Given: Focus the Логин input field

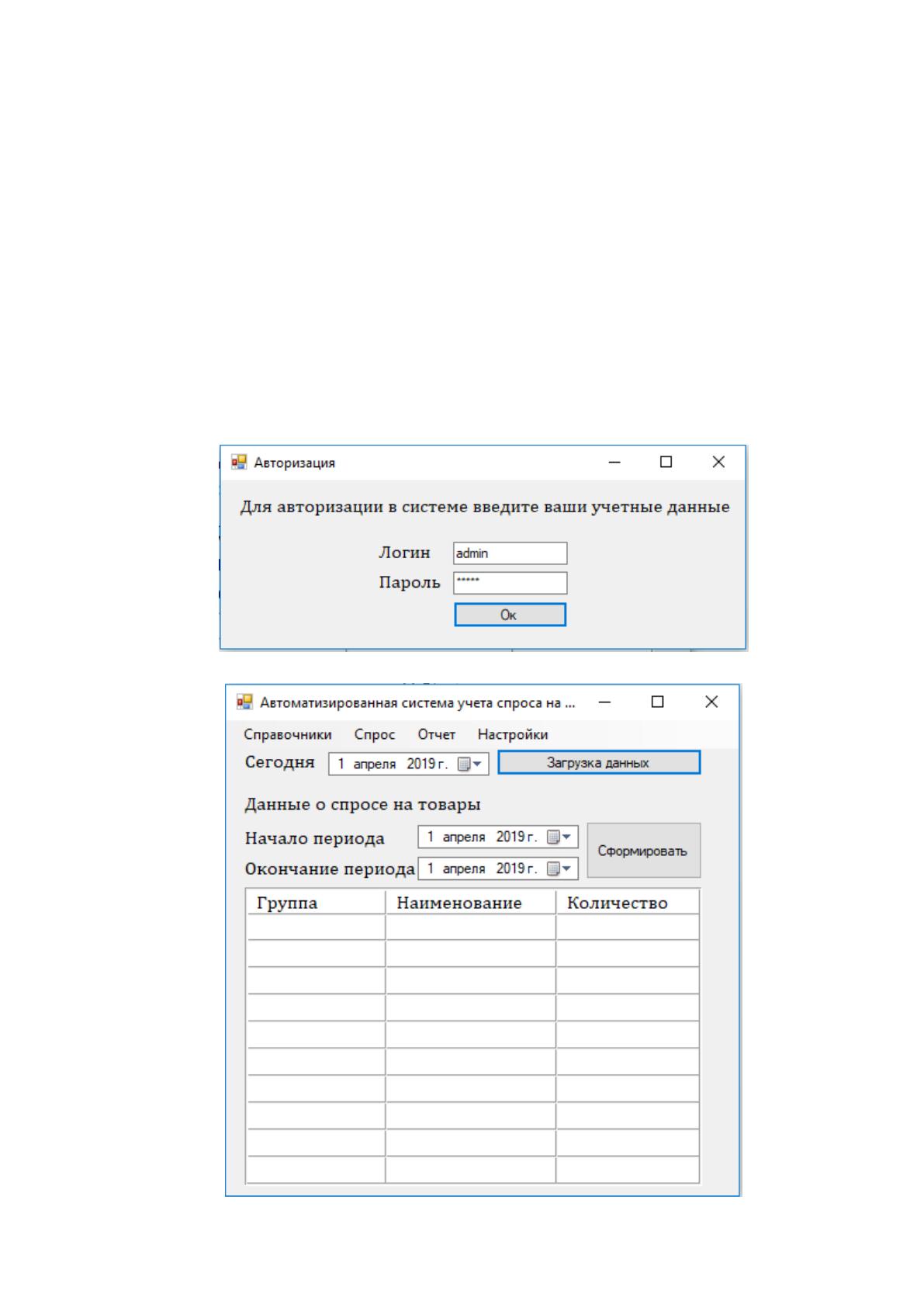Looking at the screenshot, I should [510, 553].
